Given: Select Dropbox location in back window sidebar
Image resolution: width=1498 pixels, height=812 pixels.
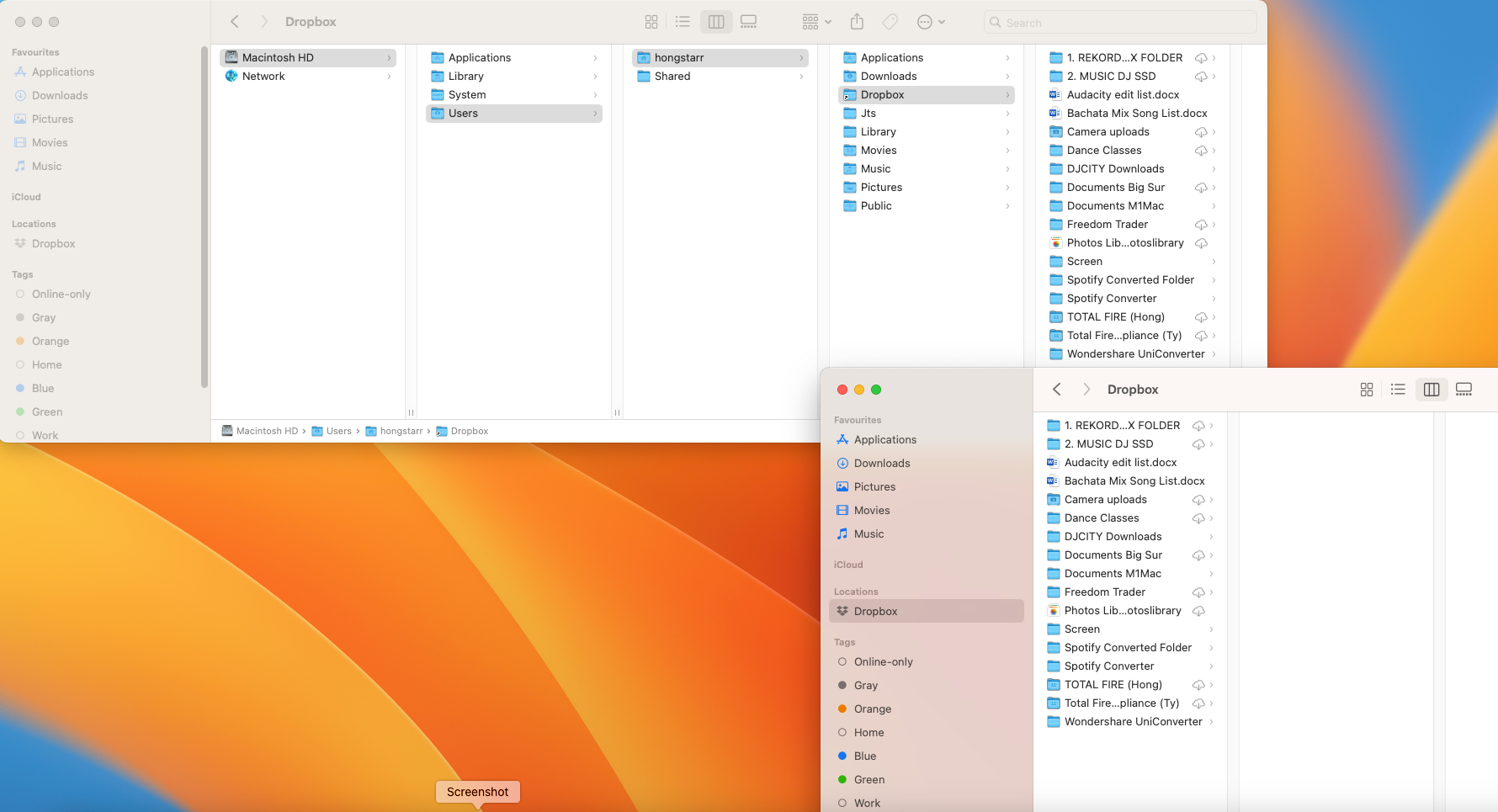Looking at the screenshot, I should (x=104, y=244).
